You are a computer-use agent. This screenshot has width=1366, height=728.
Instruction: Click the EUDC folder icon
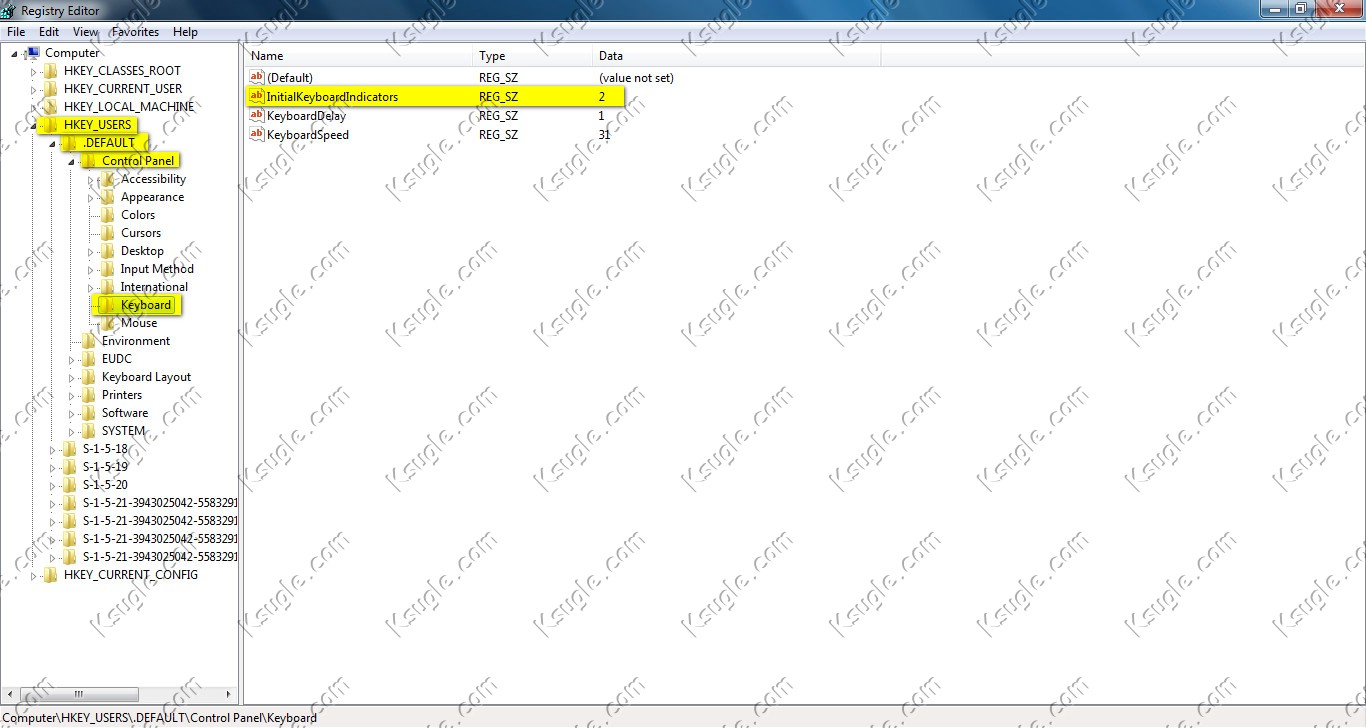click(89, 359)
